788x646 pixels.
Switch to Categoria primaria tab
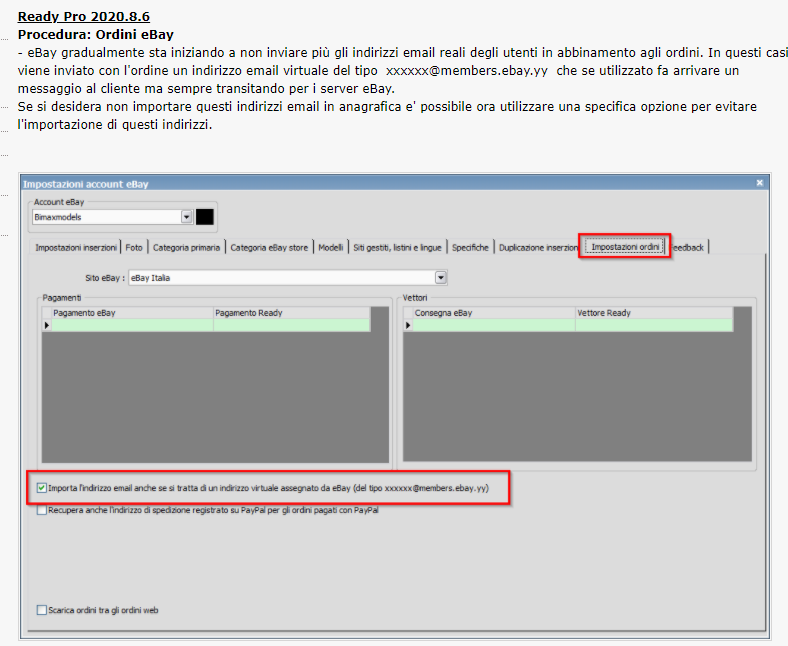pyautogui.click(x=186, y=247)
